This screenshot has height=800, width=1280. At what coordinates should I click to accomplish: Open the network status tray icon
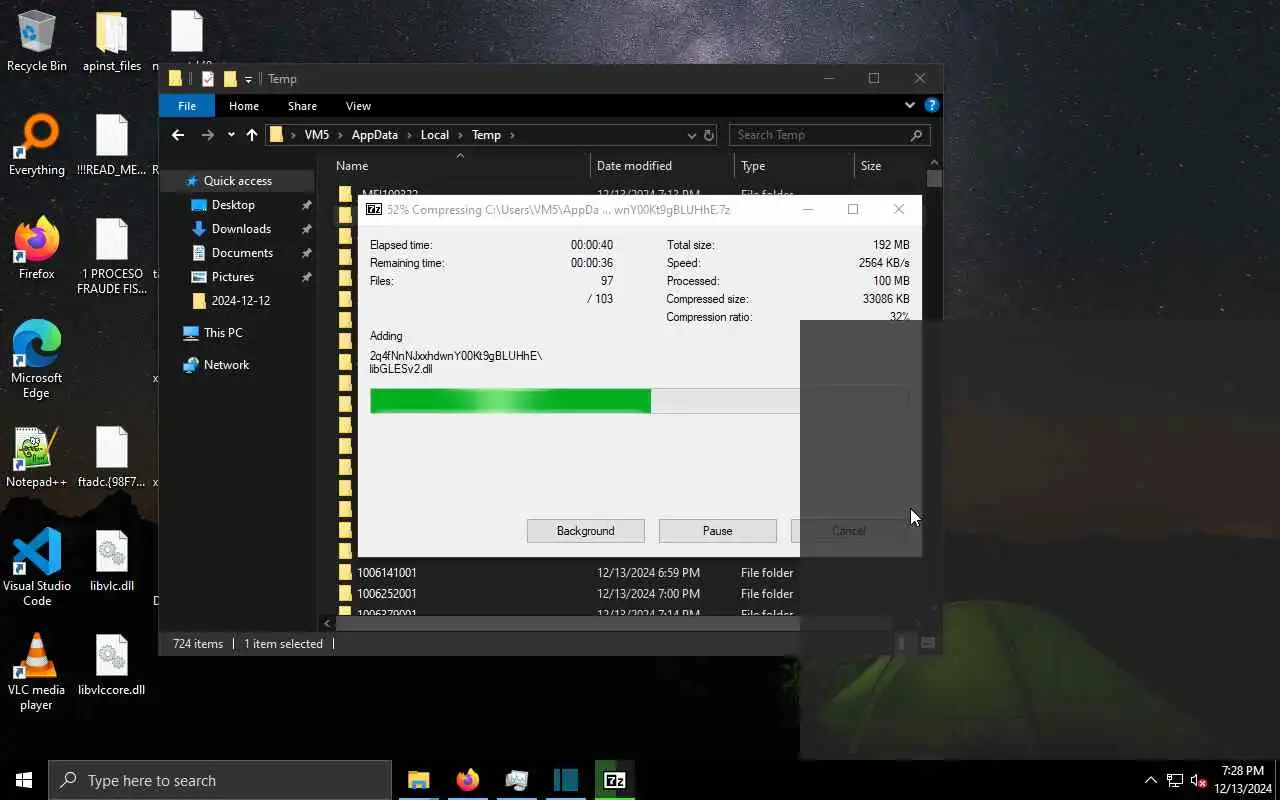coord(1175,780)
